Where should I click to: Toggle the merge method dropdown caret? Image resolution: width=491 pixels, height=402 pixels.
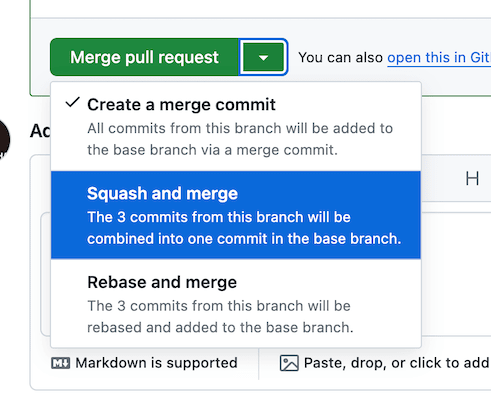click(263, 57)
